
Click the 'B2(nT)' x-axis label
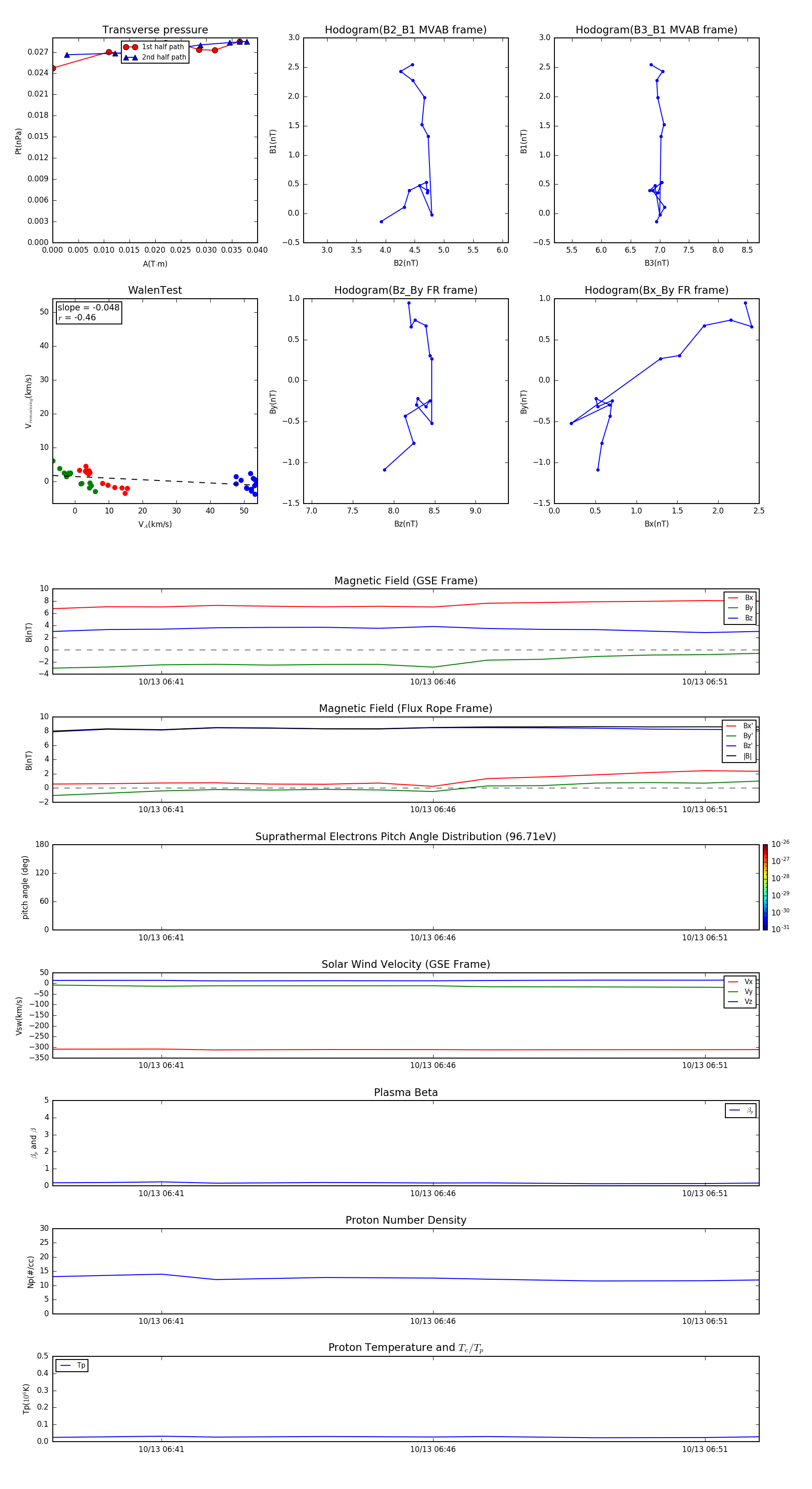(406, 263)
